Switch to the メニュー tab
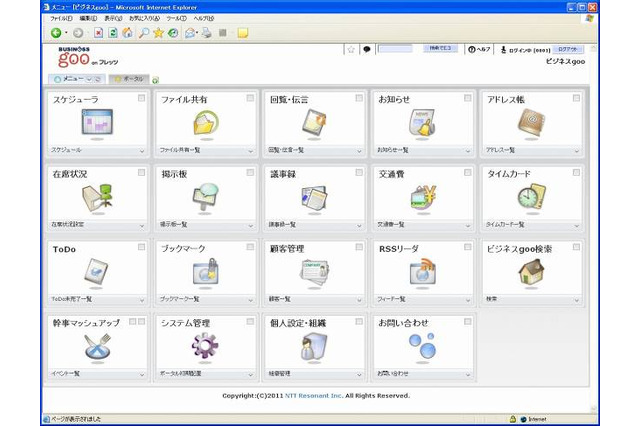Screen dimensions: 640x426 77,79
